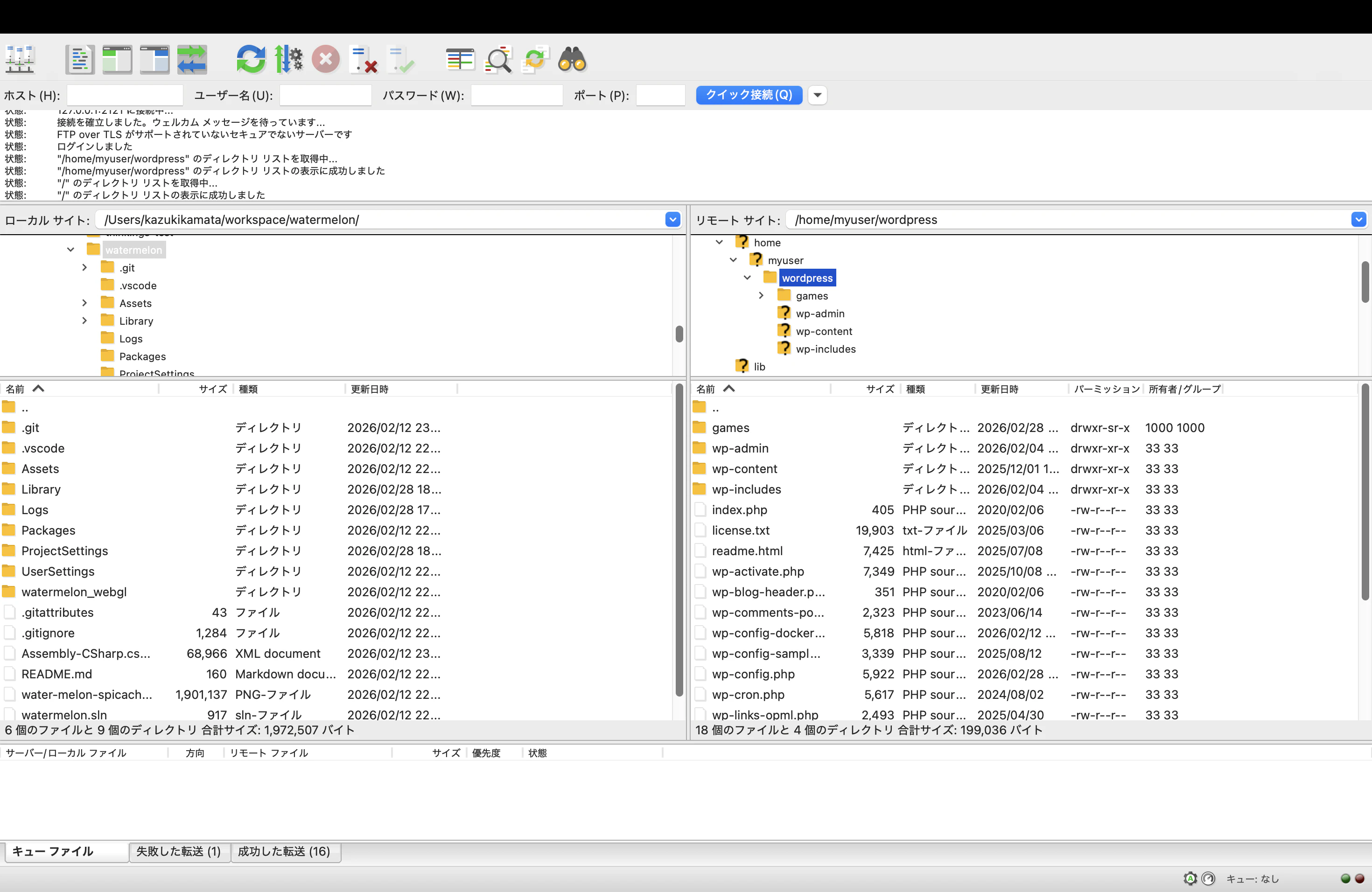Switch to the 失敗した転送 (1) tab
This screenshot has width=1372, height=892.
[179, 852]
